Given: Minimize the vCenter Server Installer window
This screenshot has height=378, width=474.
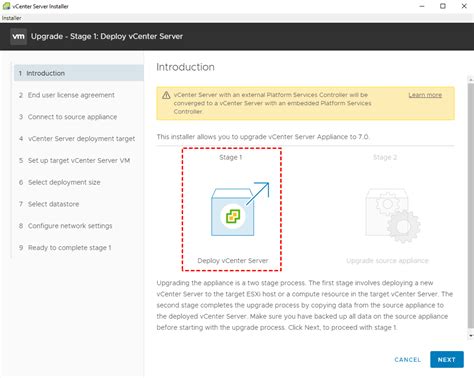Looking at the screenshot, I should pyautogui.click(x=422, y=6).
